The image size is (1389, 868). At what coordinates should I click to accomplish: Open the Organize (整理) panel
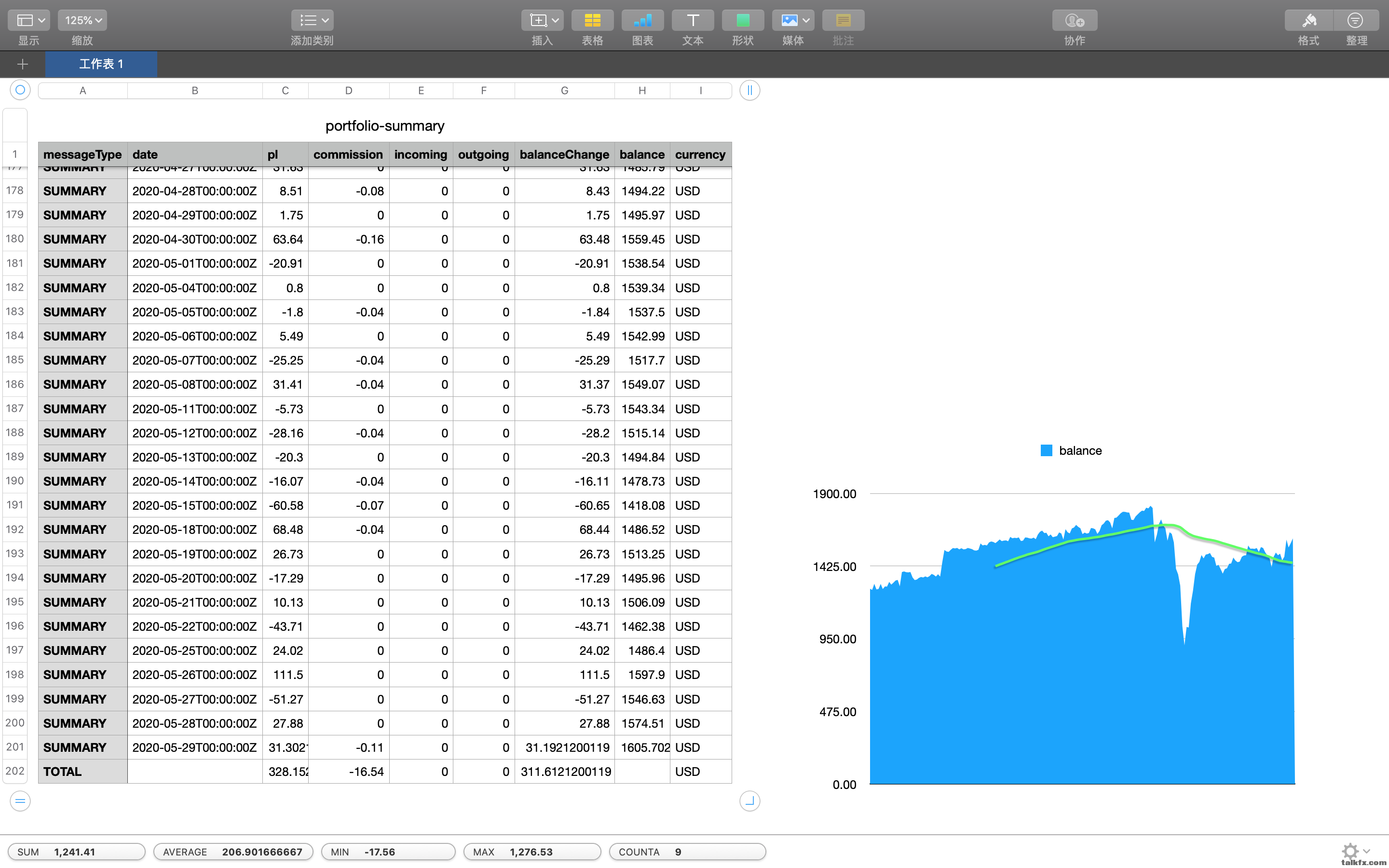coord(1356,21)
